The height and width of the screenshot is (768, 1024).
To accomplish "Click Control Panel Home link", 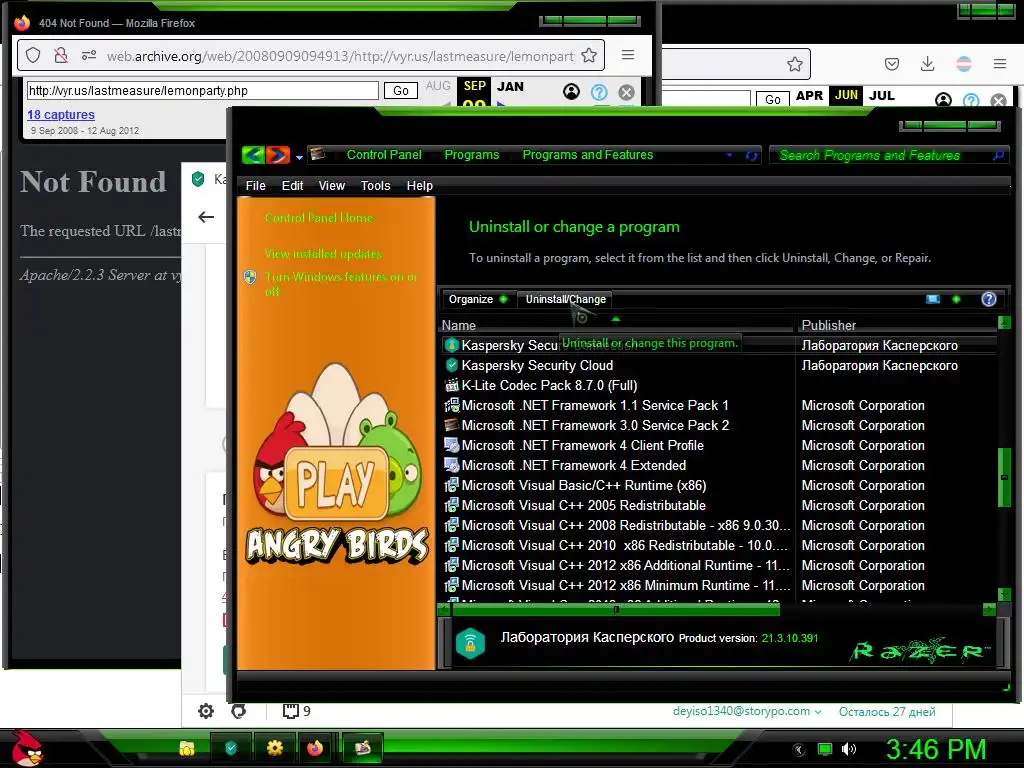I will click(x=319, y=217).
